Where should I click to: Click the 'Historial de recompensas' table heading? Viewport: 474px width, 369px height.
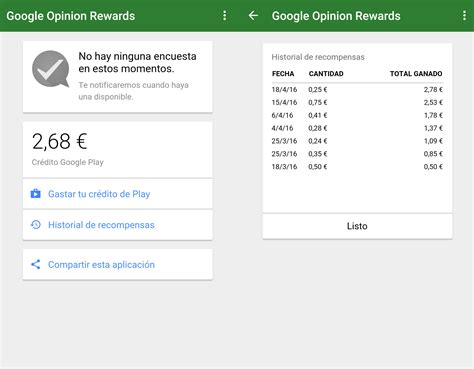318,57
